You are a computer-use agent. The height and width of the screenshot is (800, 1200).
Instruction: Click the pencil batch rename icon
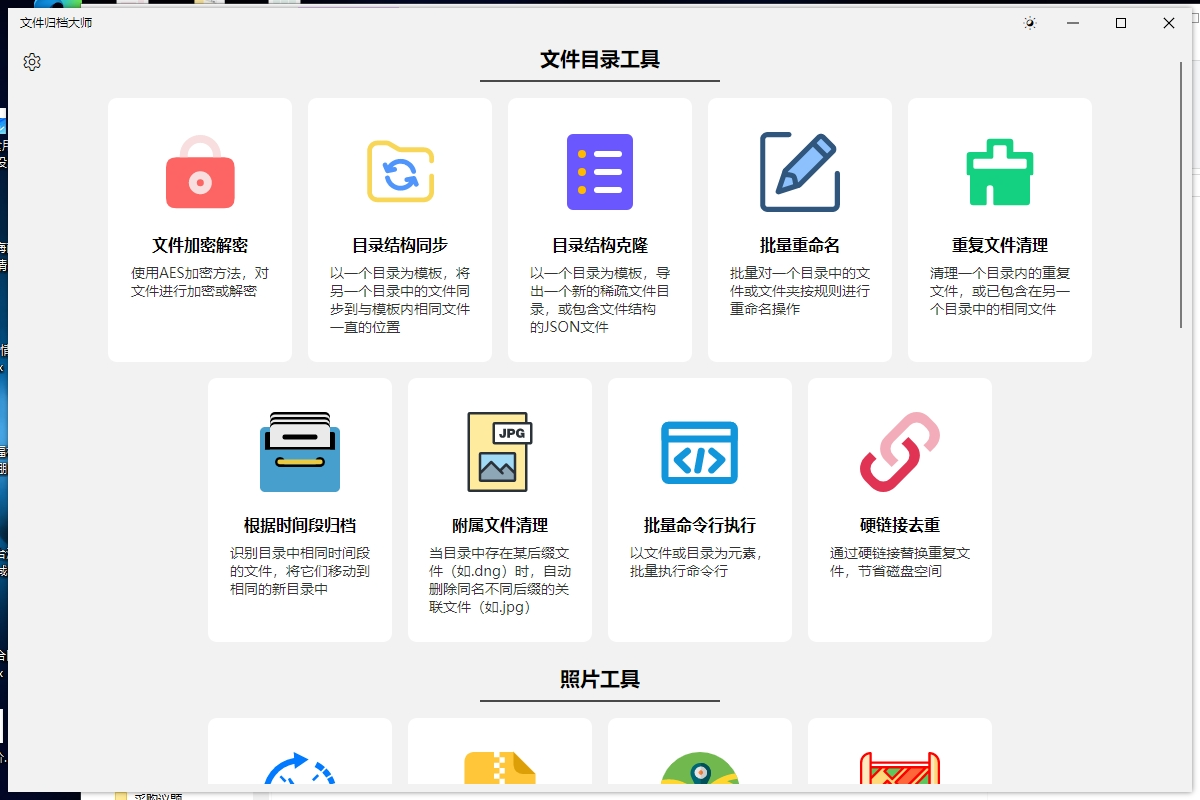click(800, 172)
